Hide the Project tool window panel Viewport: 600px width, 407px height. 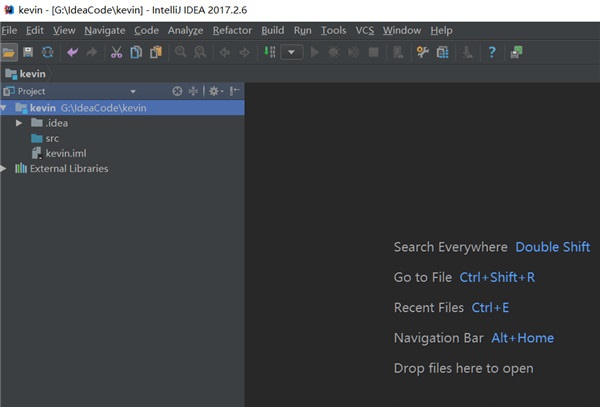235,91
